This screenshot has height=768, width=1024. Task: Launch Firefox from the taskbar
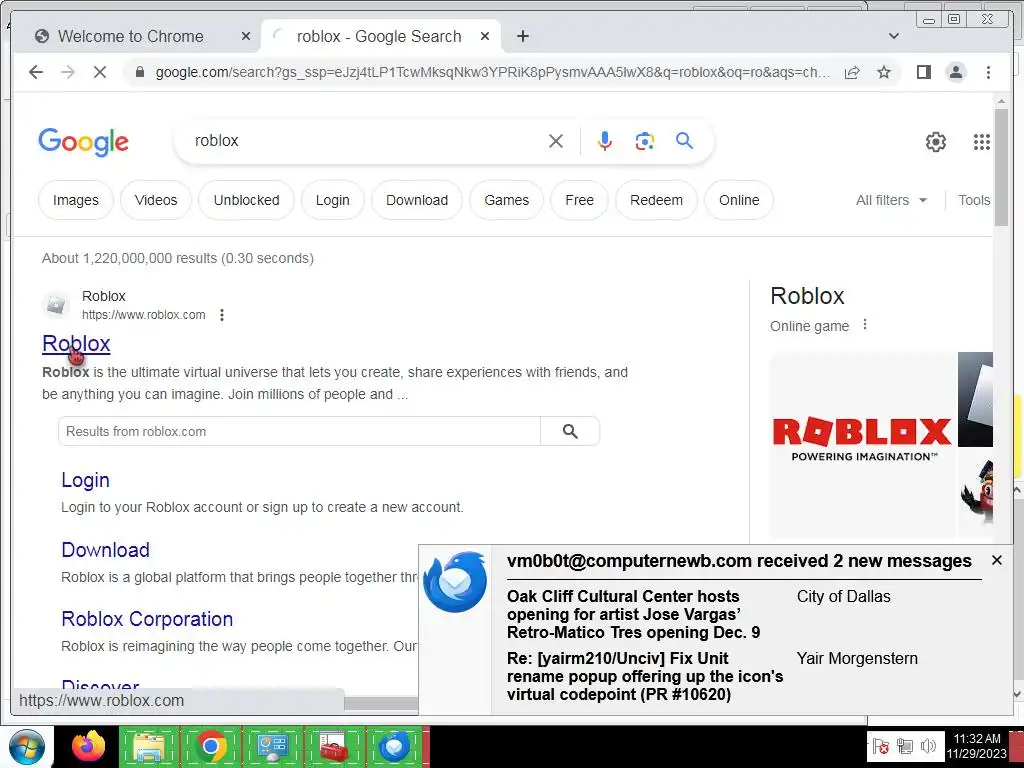click(88, 746)
